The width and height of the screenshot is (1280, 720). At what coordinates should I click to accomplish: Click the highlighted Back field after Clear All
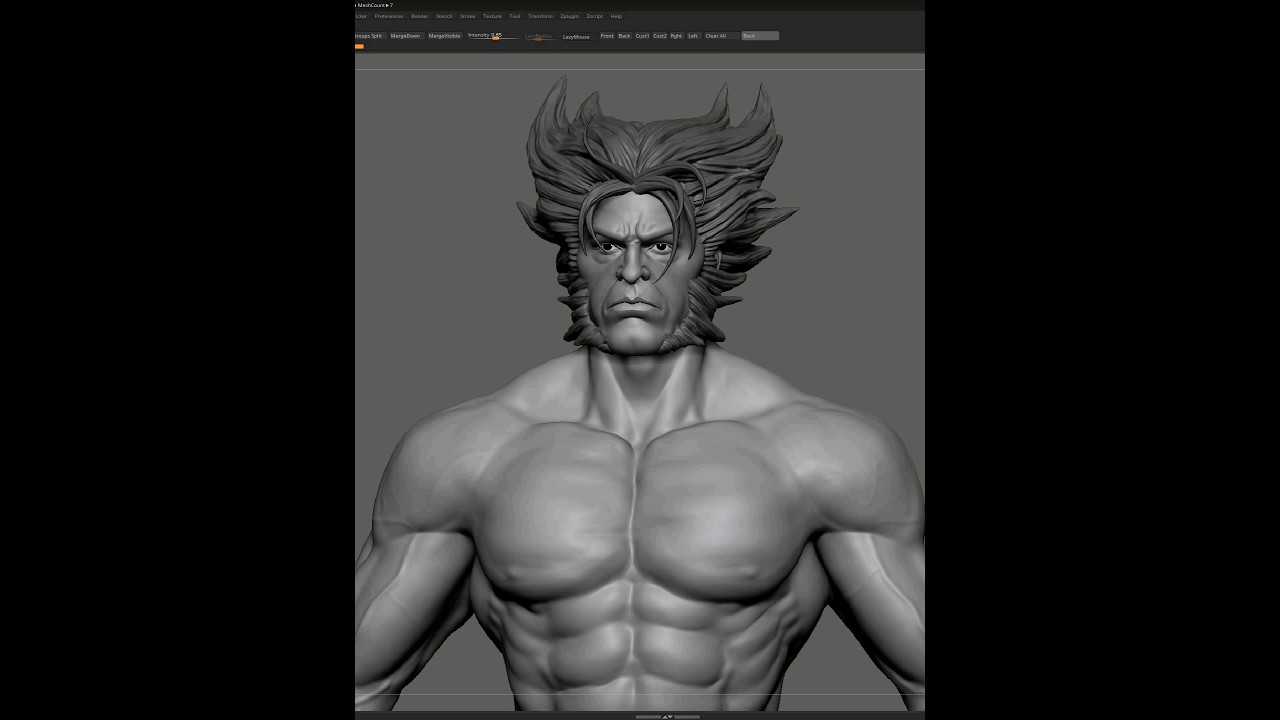pos(760,36)
